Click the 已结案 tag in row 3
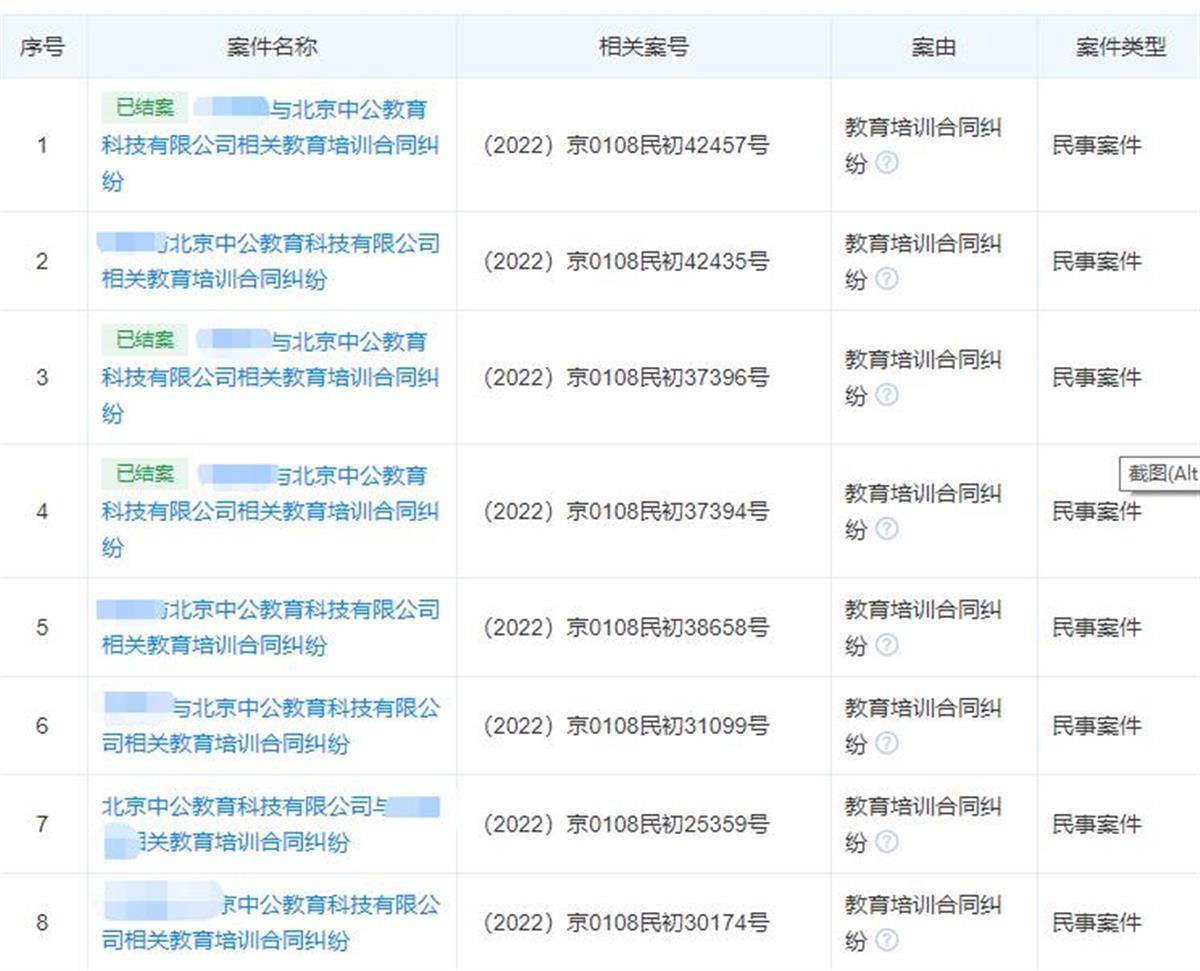 tap(144, 340)
